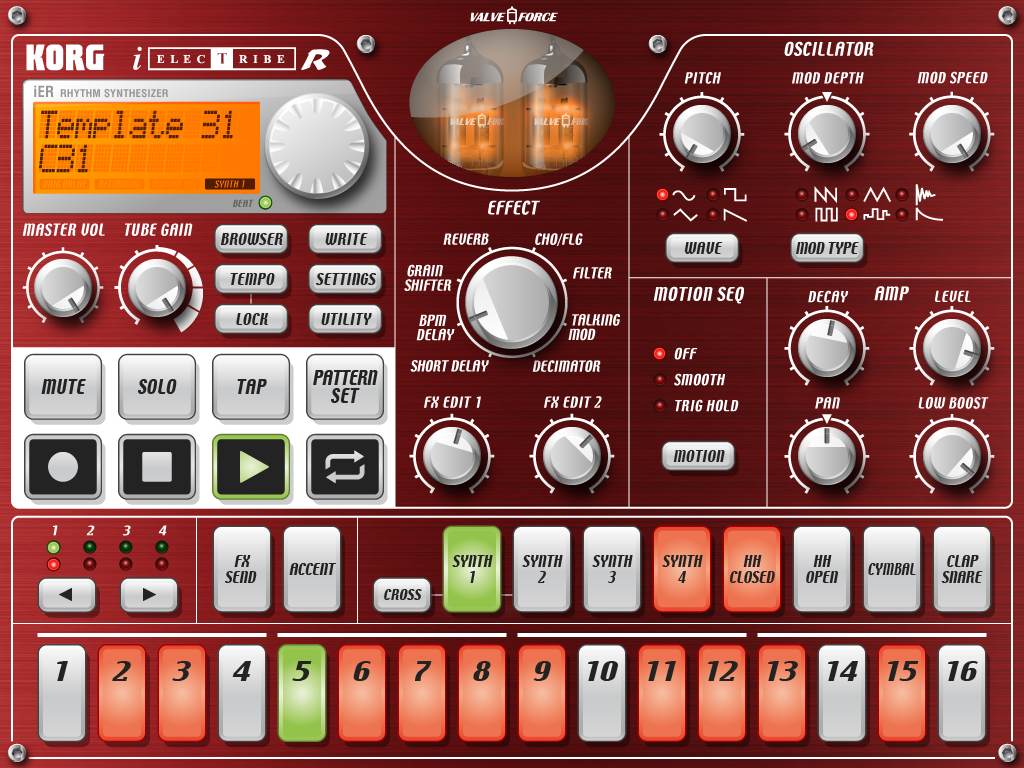Click the Mute button
The image size is (1024, 768).
click(x=63, y=387)
